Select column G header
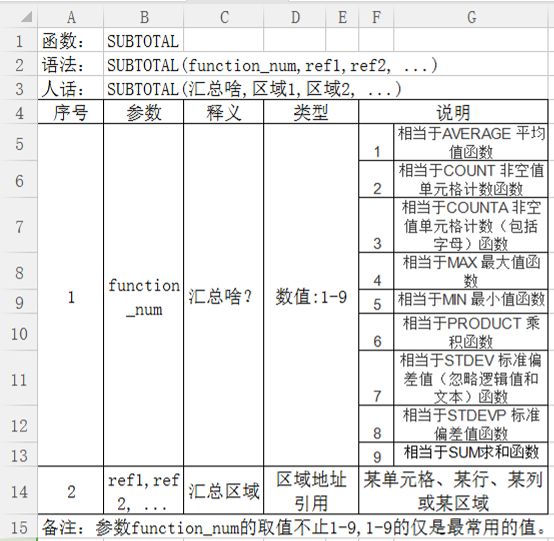The height and width of the screenshot is (541, 554). tap(471, 17)
